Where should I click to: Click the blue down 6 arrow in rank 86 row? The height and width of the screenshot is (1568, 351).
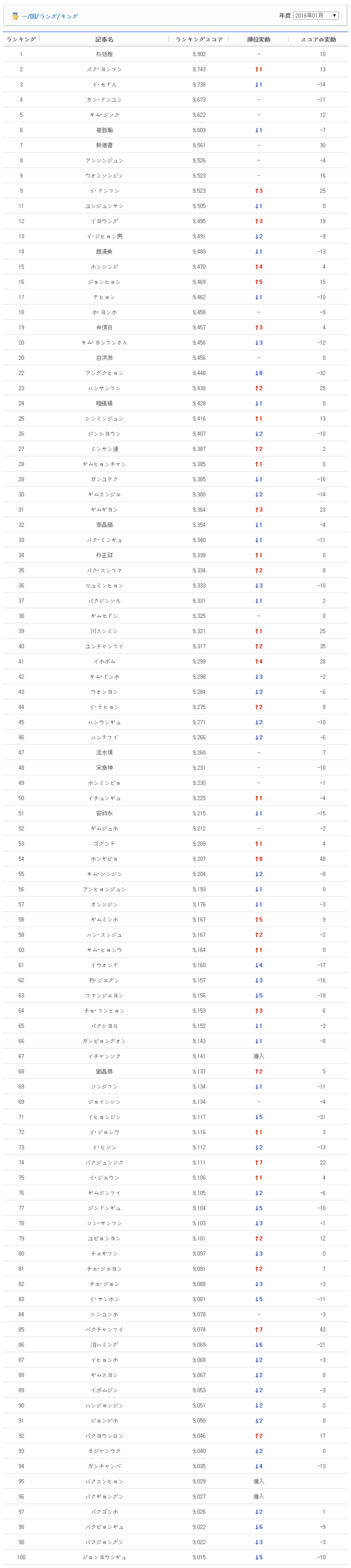pyautogui.click(x=258, y=1344)
